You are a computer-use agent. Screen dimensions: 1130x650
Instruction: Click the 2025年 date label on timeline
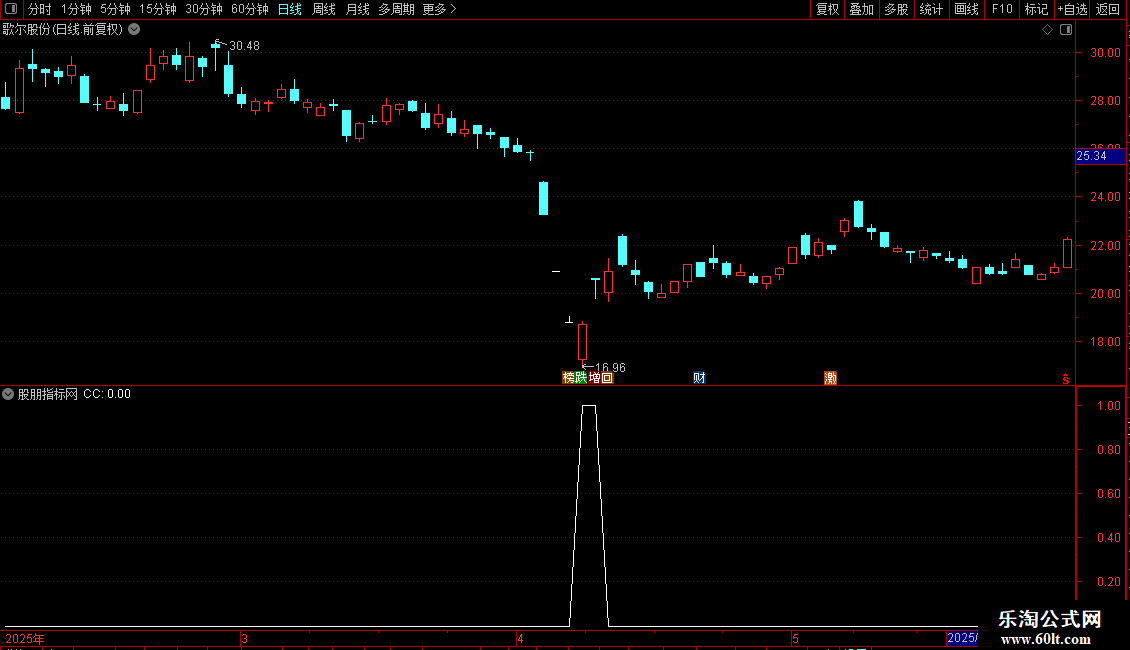25,638
